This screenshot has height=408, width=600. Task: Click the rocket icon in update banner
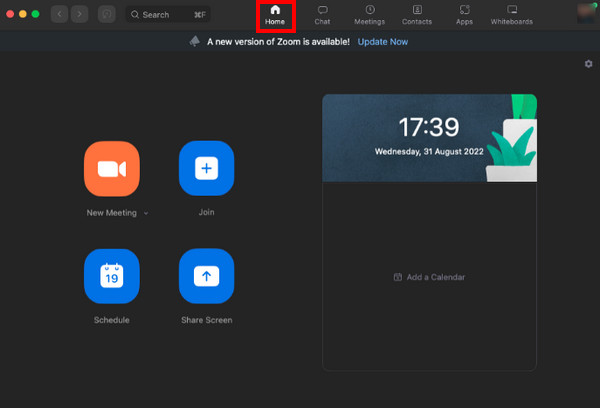tap(195, 41)
